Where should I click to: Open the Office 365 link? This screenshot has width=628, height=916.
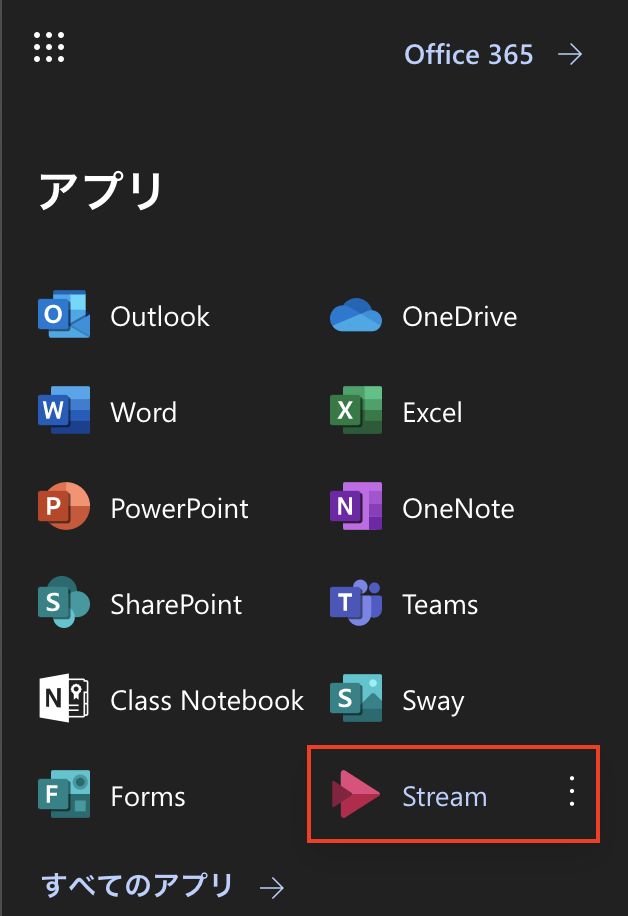[x=469, y=55]
